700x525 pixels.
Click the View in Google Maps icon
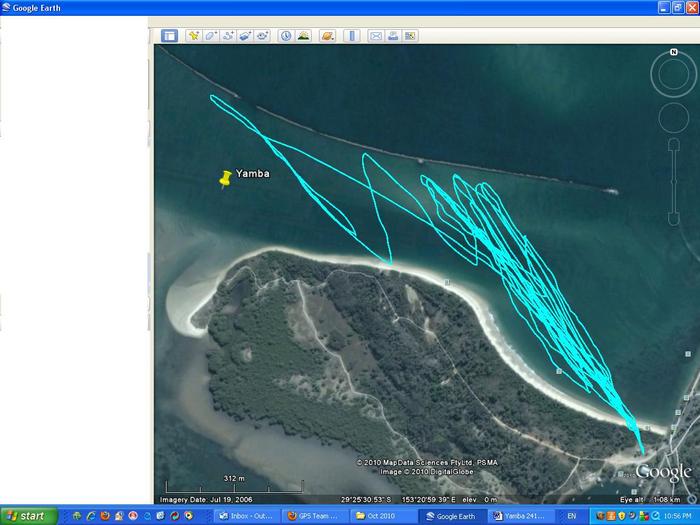(x=410, y=35)
